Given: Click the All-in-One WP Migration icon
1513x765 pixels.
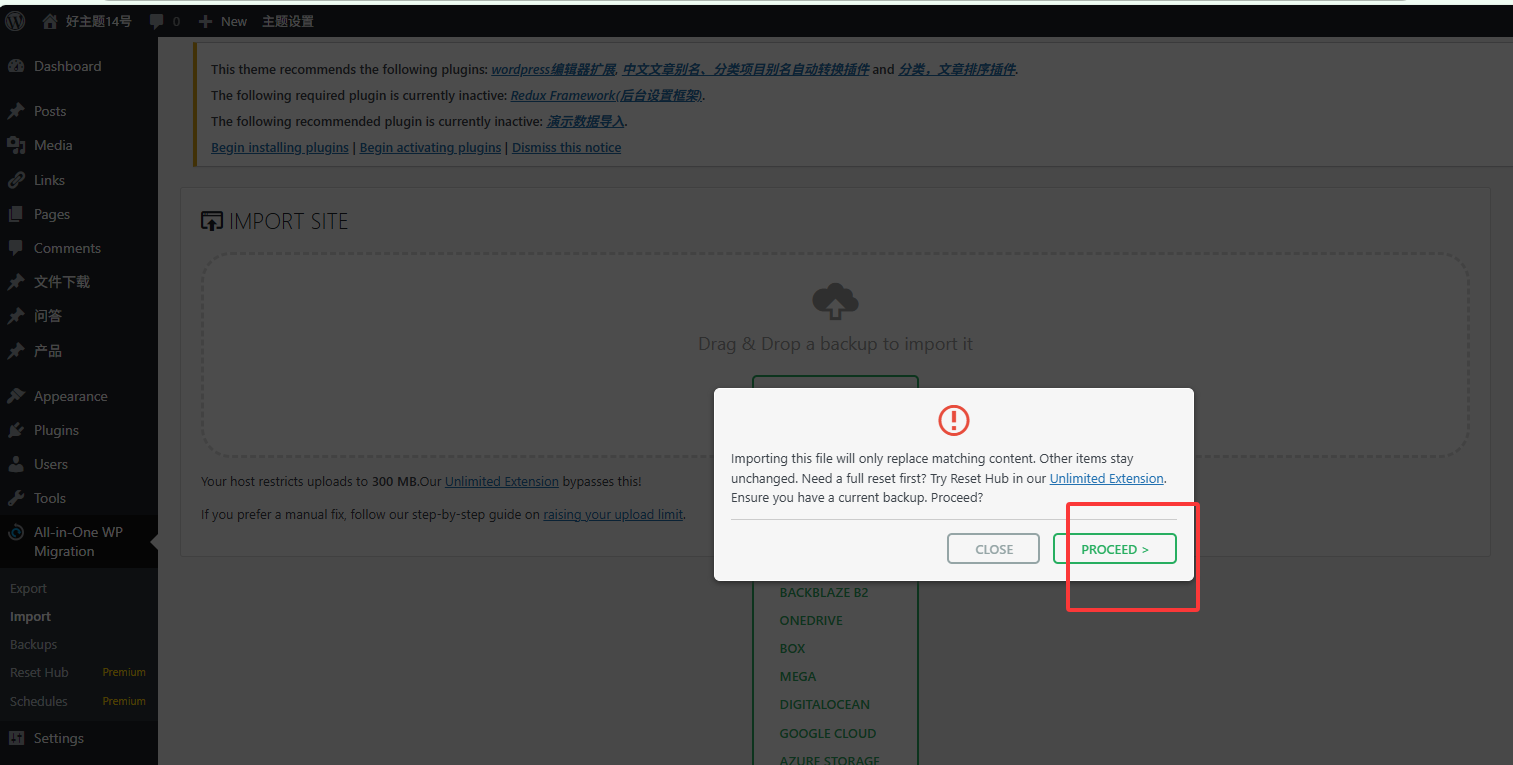Looking at the screenshot, I should click(x=16, y=532).
